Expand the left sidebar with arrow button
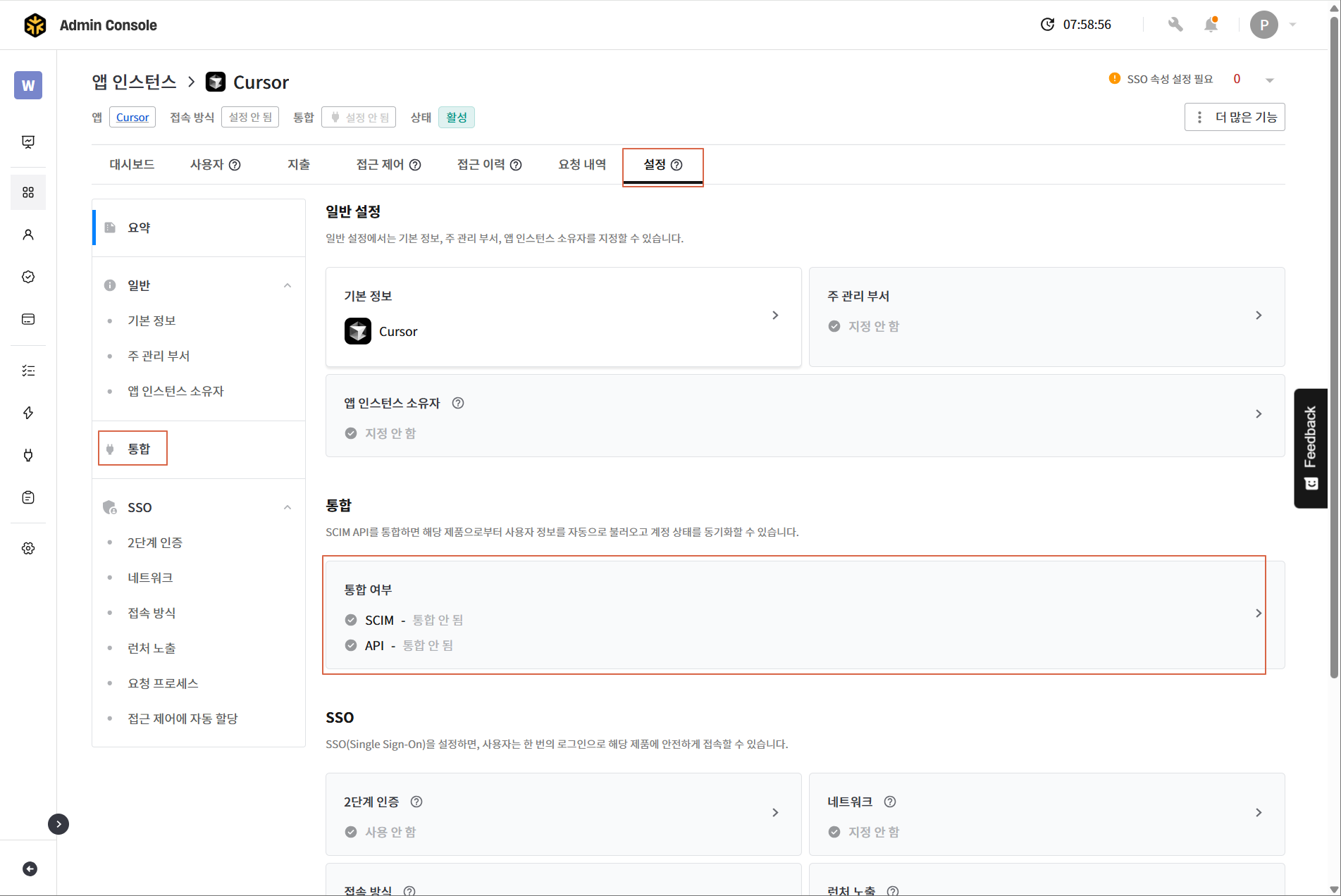 coord(58,823)
